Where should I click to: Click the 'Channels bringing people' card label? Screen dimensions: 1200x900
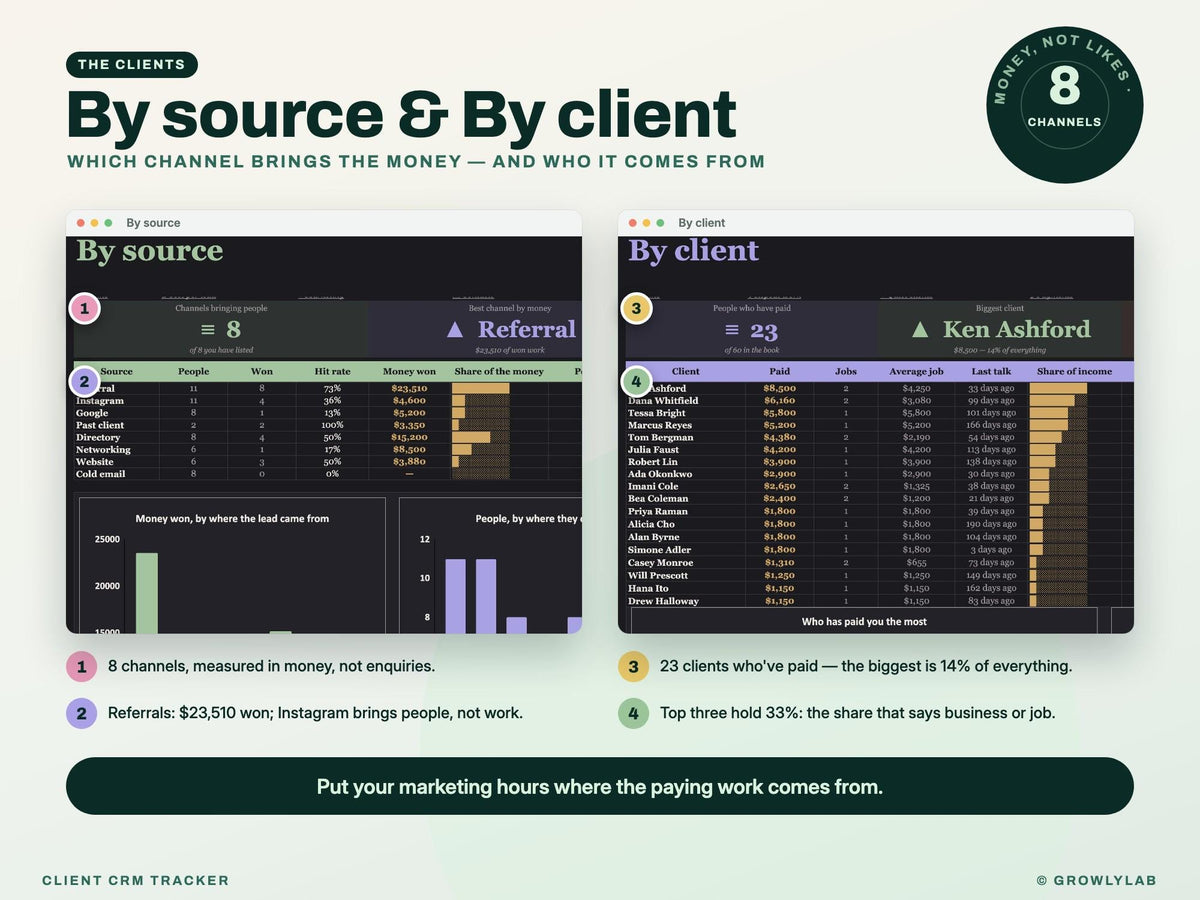tap(221, 309)
